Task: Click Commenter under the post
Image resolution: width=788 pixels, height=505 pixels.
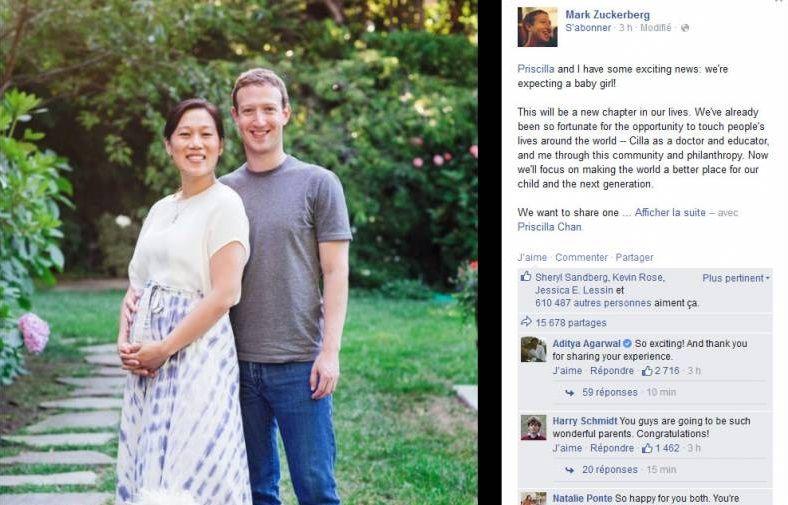Action: tap(581, 257)
